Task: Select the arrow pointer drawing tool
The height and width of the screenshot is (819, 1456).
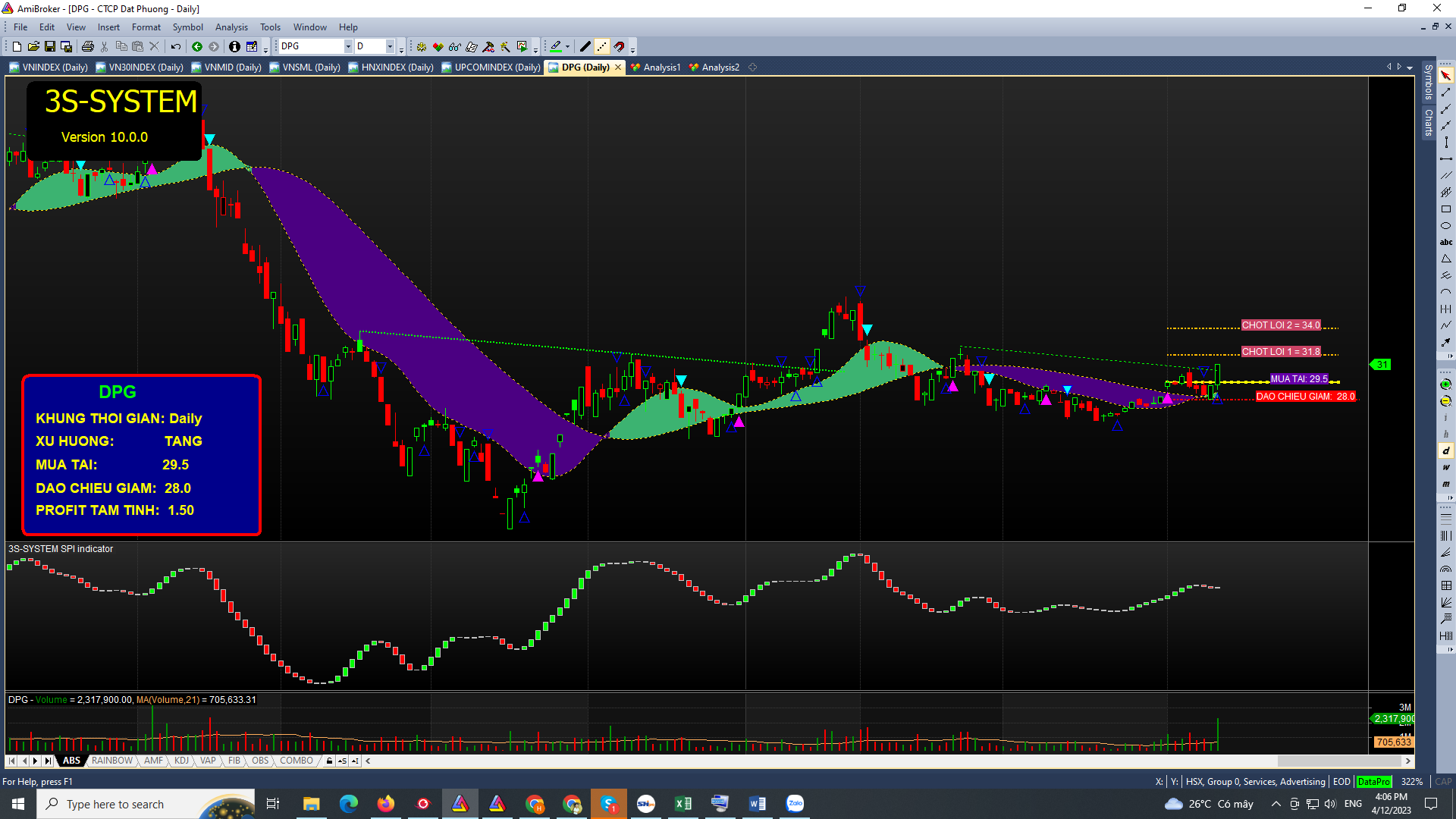Action: [x=1445, y=75]
